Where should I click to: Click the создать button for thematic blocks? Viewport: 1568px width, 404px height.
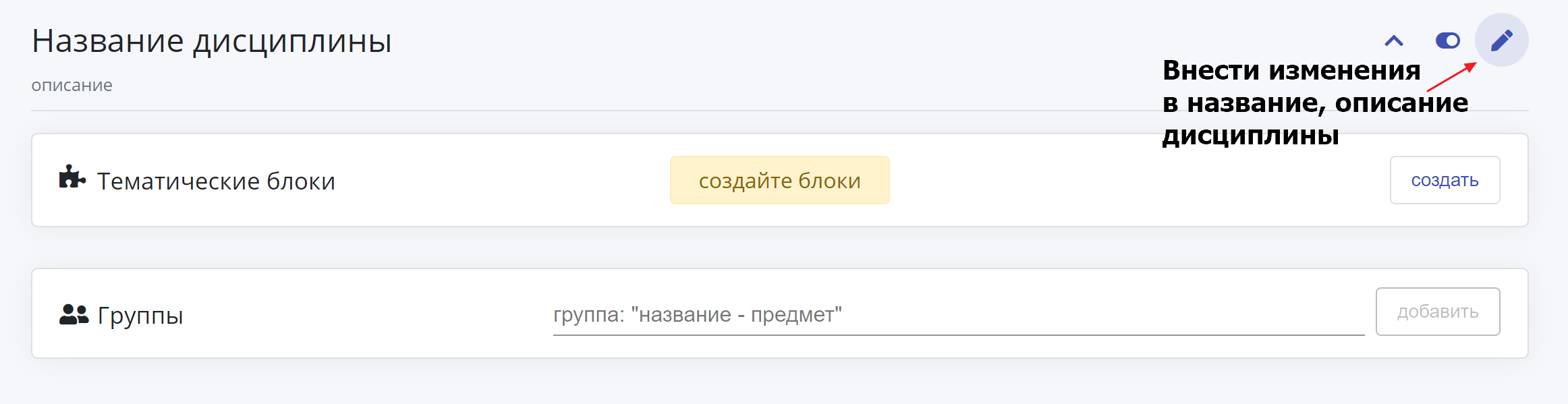pyautogui.click(x=1445, y=180)
